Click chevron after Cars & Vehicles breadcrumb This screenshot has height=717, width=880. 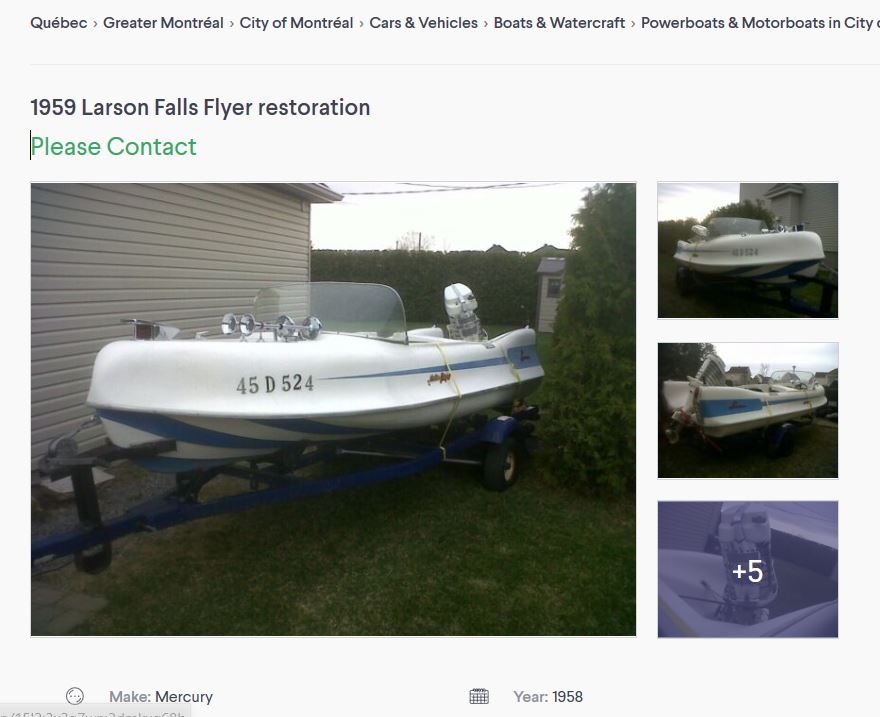[486, 24]
